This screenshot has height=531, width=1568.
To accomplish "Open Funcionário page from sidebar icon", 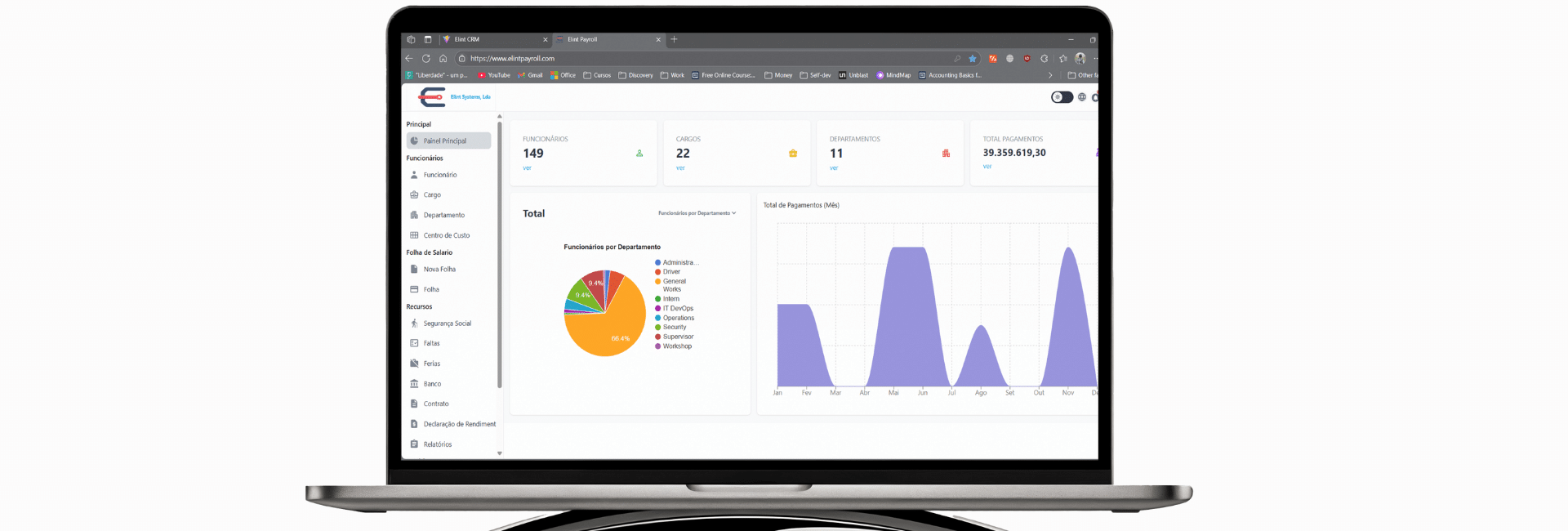I will (x=414, y=175).
